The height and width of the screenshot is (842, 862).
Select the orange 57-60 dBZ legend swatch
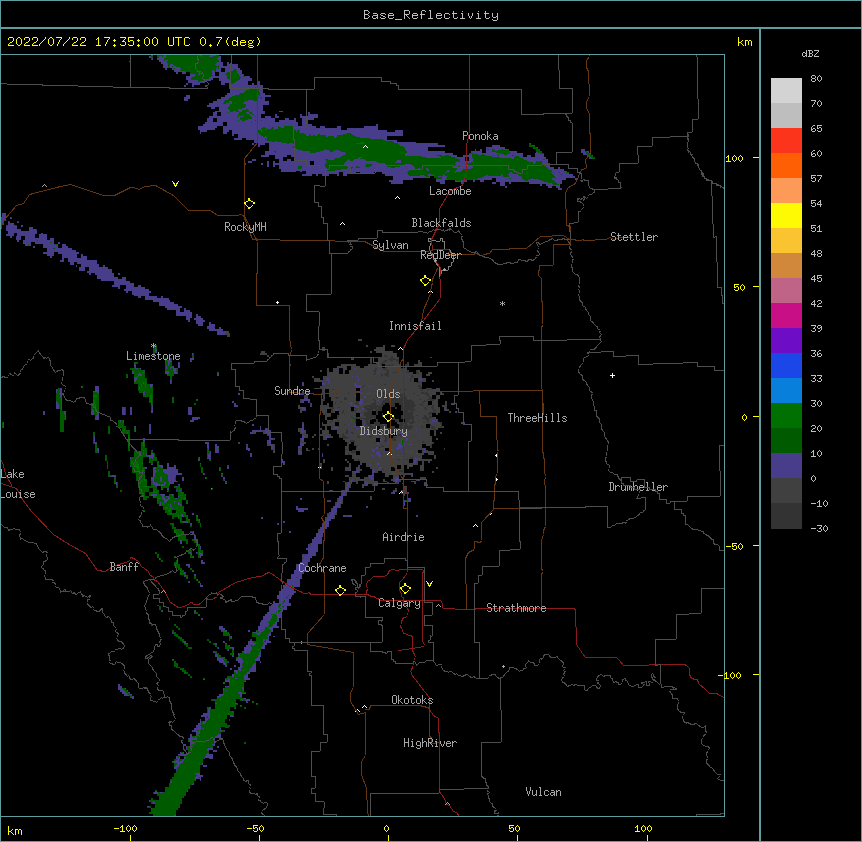tap(786, 165)
